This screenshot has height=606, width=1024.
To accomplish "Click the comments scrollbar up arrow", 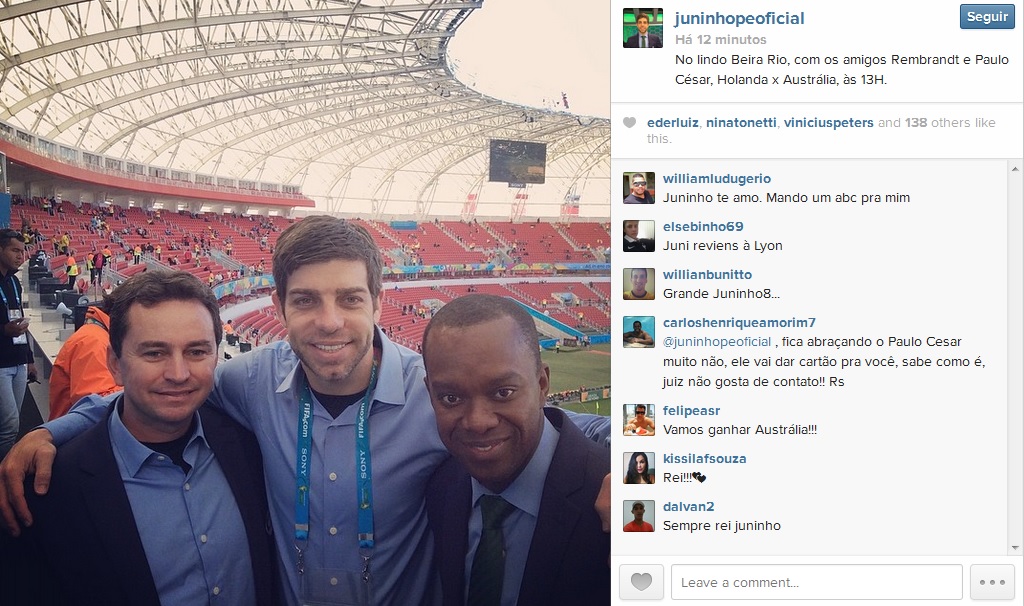I will [1016, 168].
